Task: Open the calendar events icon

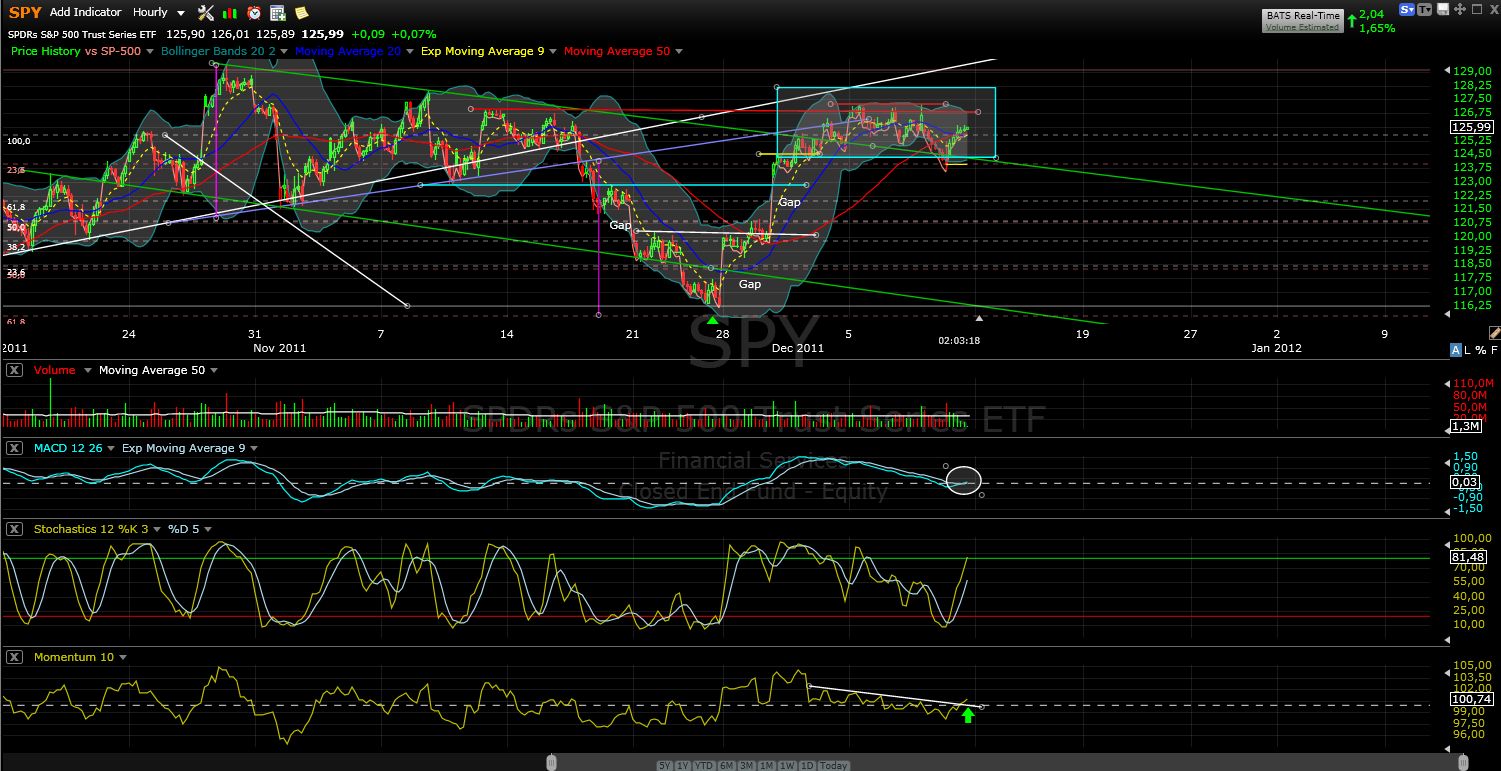Action: 278,13
